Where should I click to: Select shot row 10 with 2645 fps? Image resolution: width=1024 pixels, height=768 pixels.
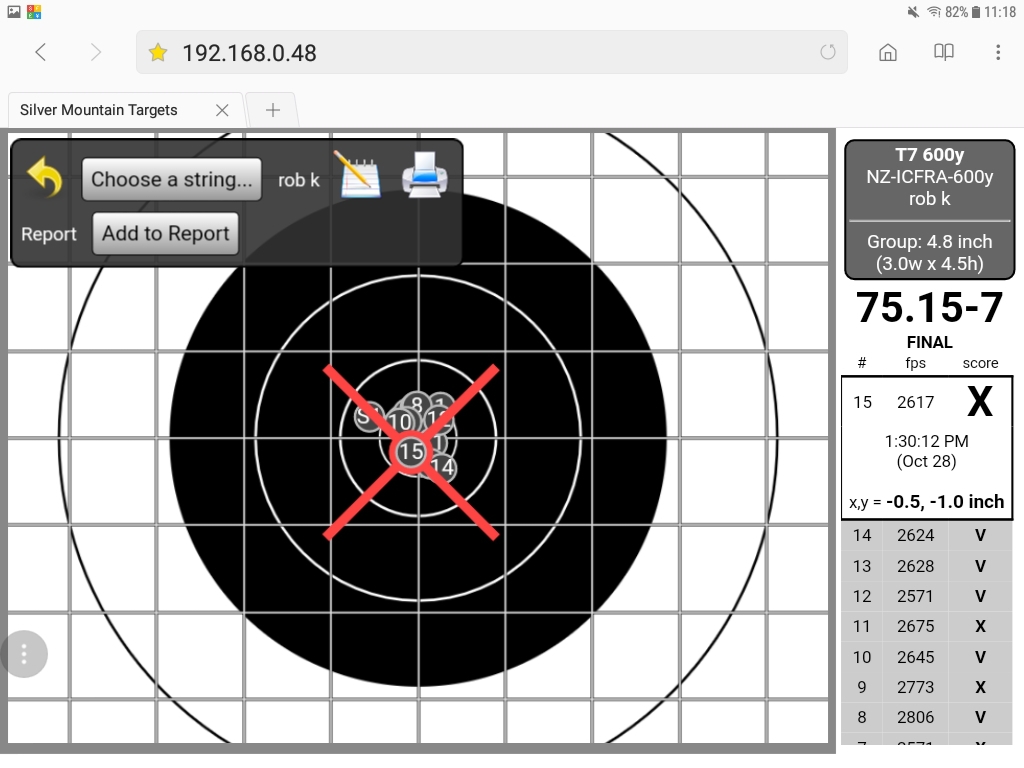pyautogui.click(x=927, y=657)
